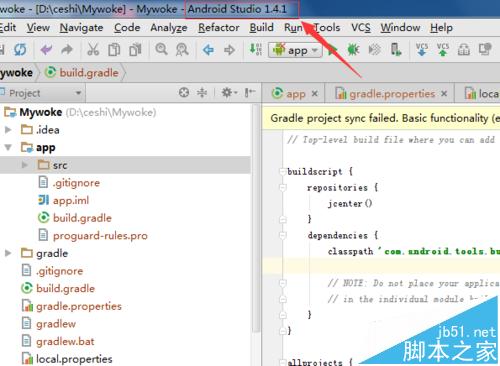Image resolution: width=500 pixels, height=366 pixels.
Task: Collapse the buildscript code block
Action: [x=283, y=172]
